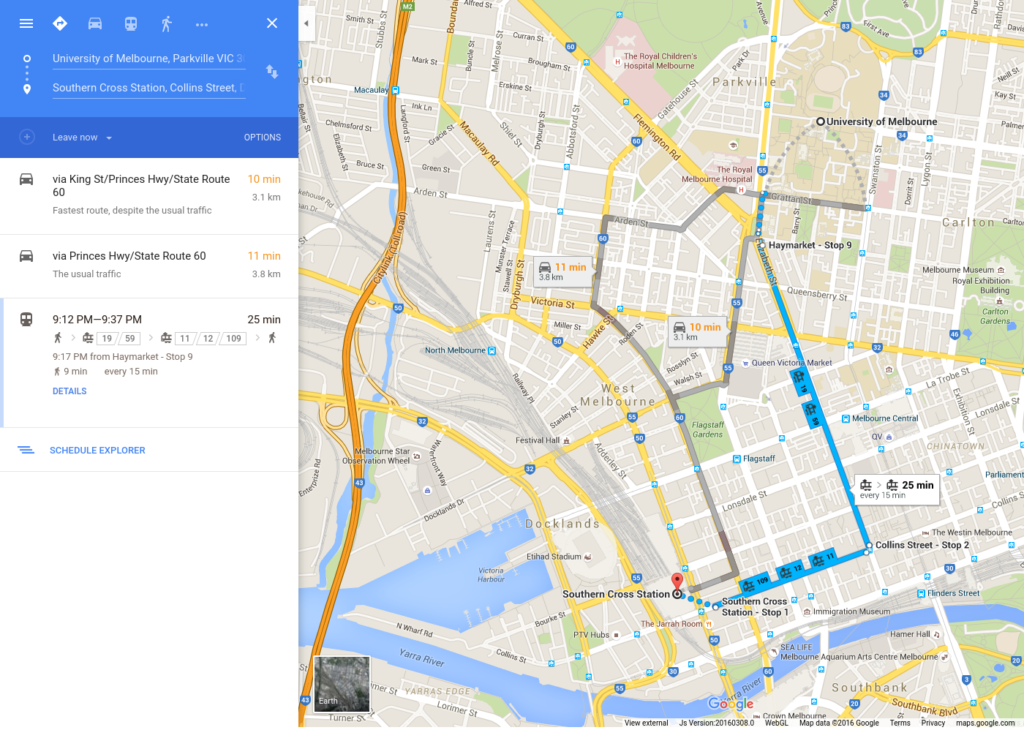1024x730 pixels.
Task: Click the Macaulay train station icon
Action: pyautogui.click(x=395, y=90)
